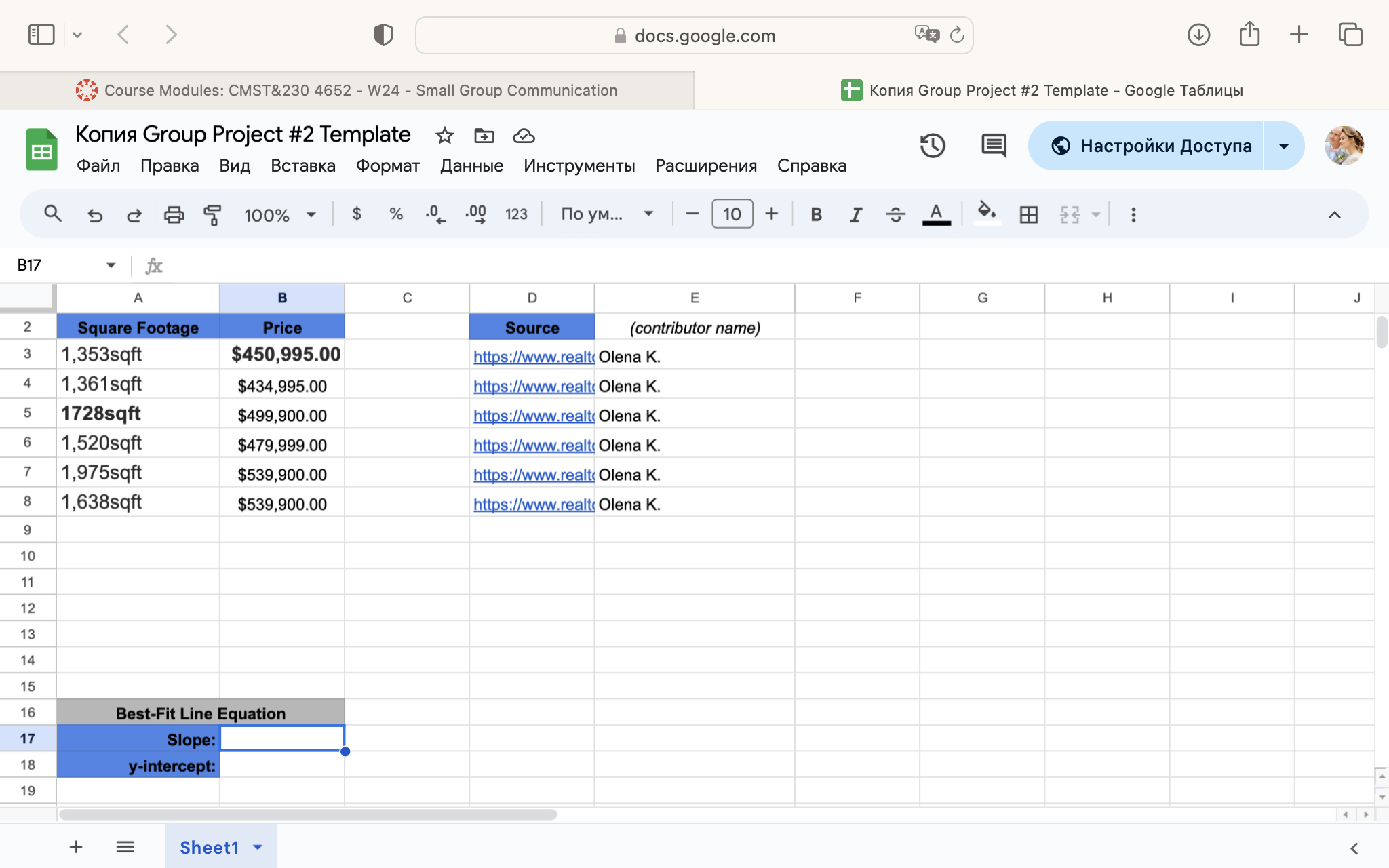The height and width of the screenshot is (868, 1389).
Task: Open version history clock icon
Action: 933,146
